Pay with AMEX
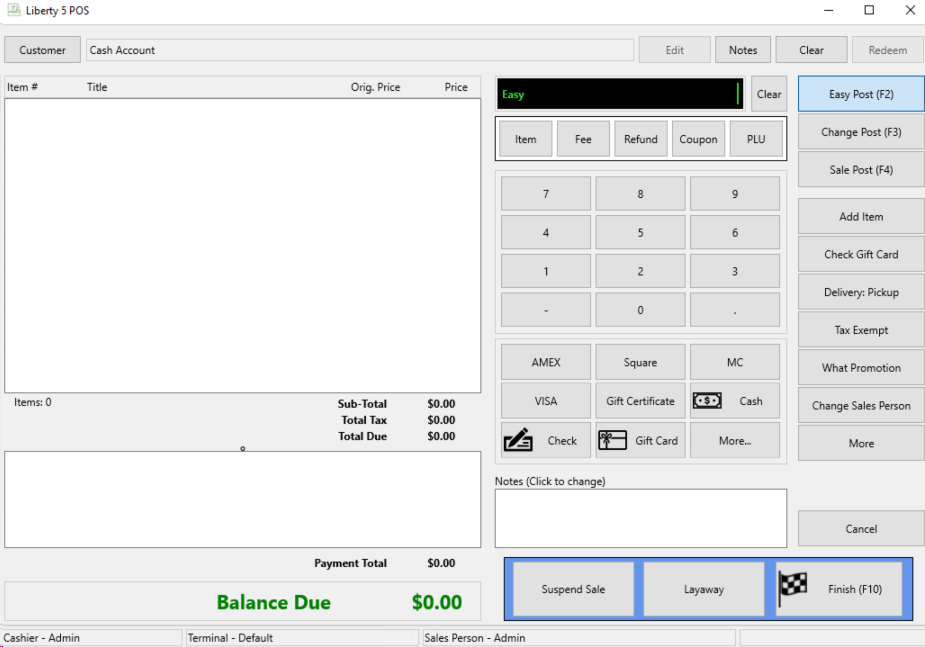 tap(546, 362)
